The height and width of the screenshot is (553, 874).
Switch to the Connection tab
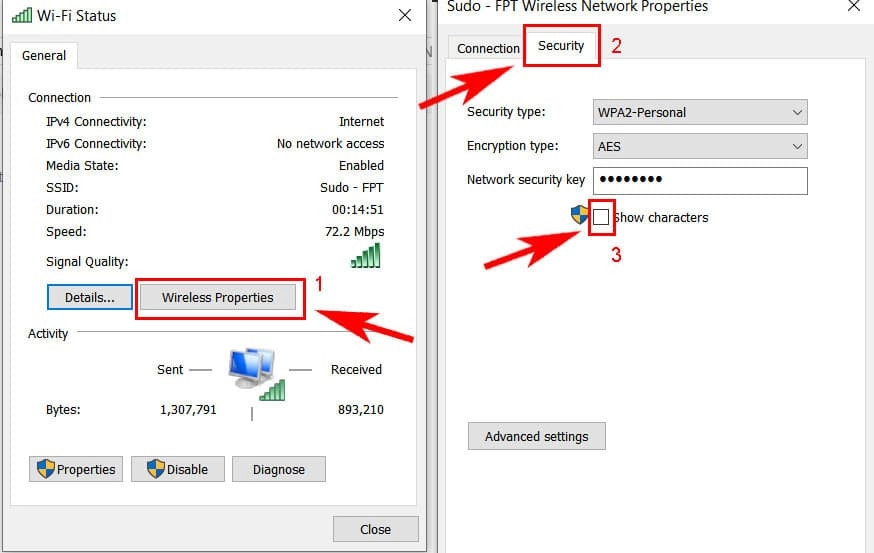tap(488, 48)
